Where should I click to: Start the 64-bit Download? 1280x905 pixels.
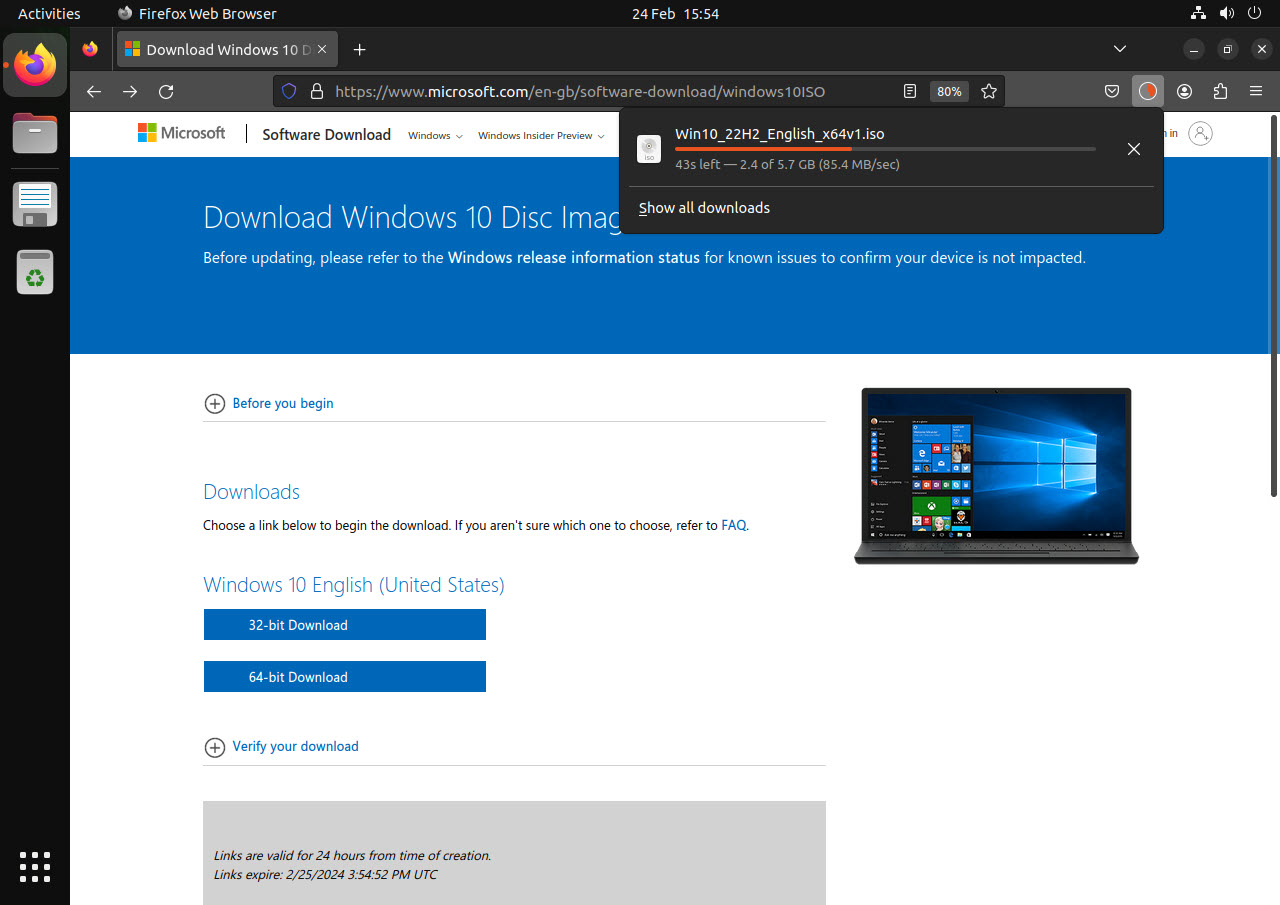(344, 676)
